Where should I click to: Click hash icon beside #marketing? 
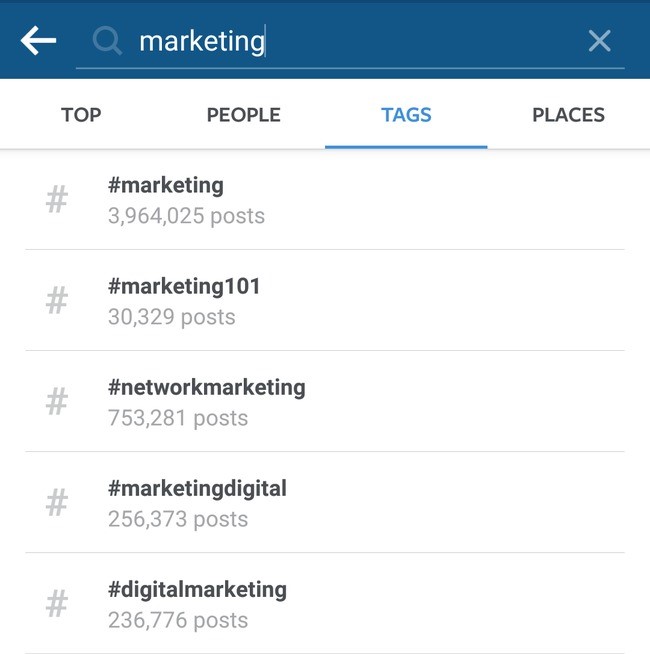[57, 199]
